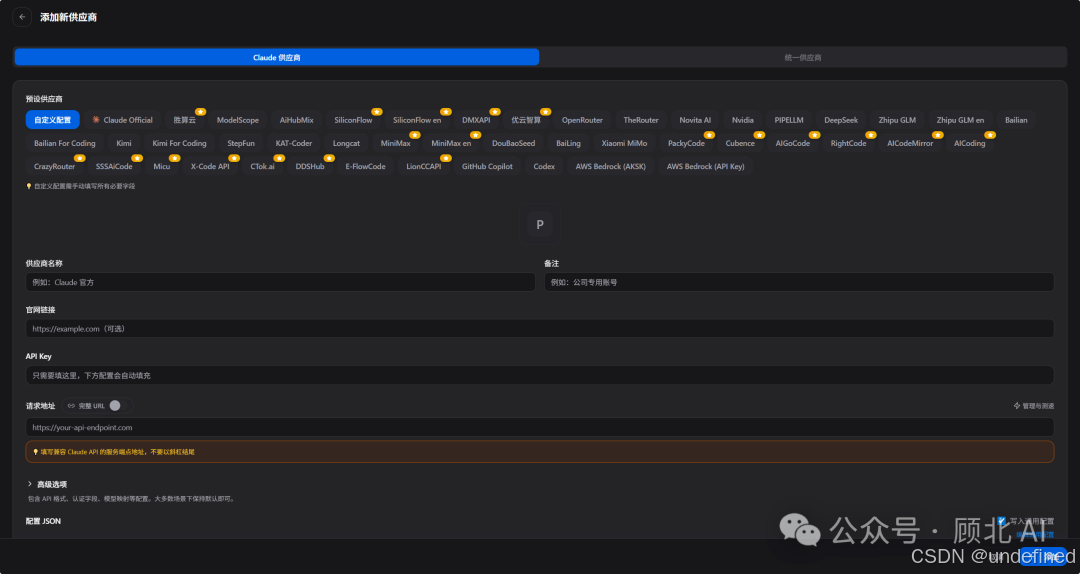Viewport: 1080px width, 574px height.
Task: Select the AWS Bedrock (API Key) preset
Action: tap(705, 167)
